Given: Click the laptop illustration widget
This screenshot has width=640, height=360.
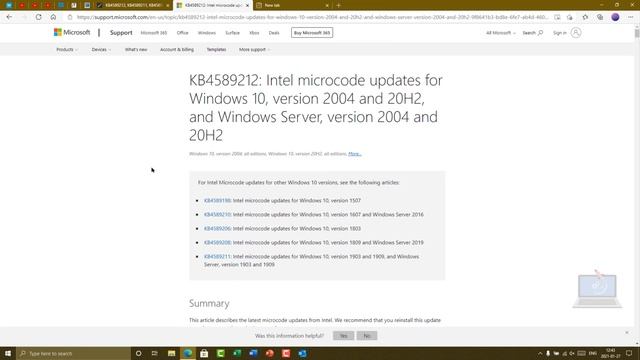Looking at the screenshot, I should coord(597,289).
